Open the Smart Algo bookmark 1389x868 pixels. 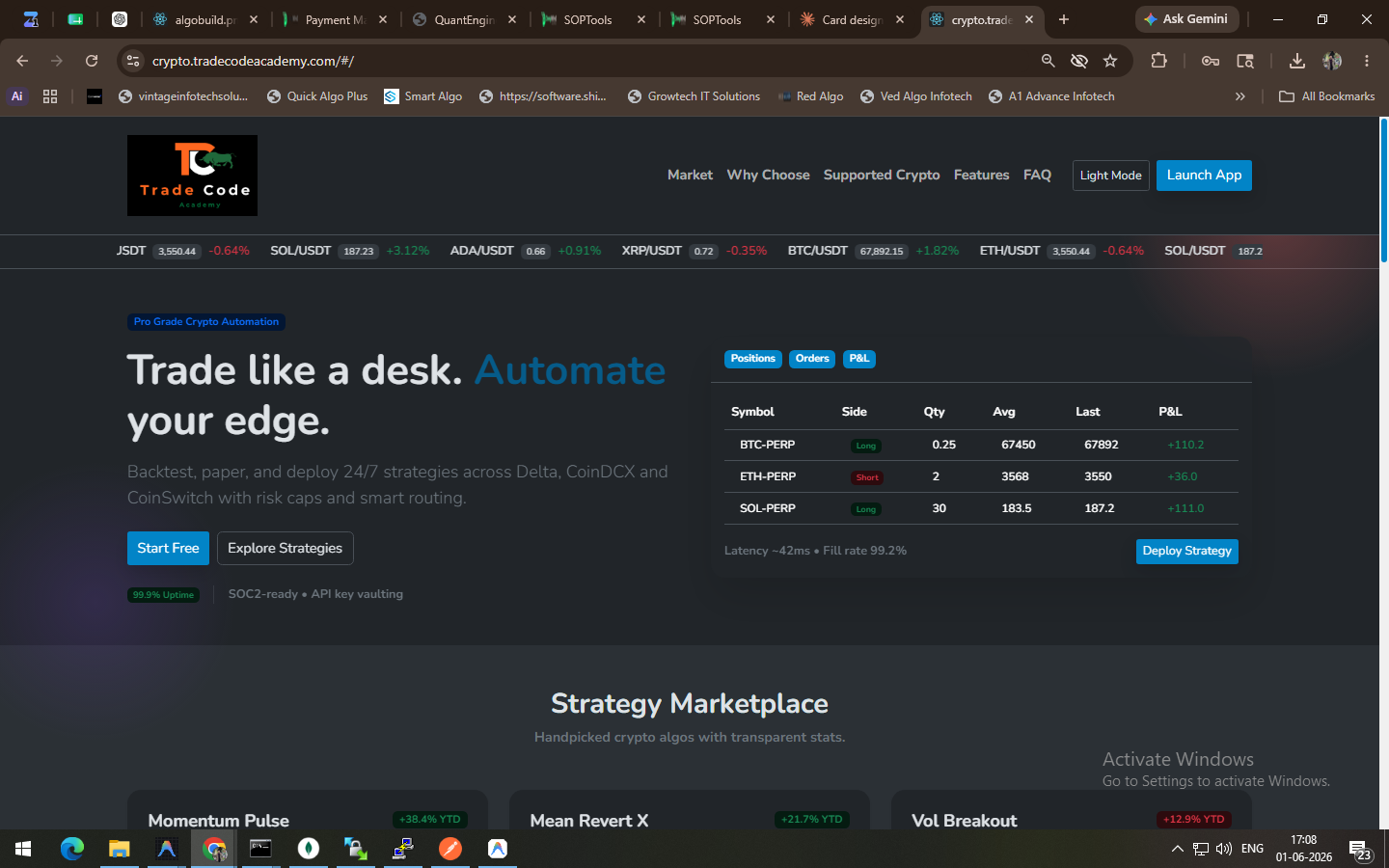pyautogui.click(x=423, y=96)
